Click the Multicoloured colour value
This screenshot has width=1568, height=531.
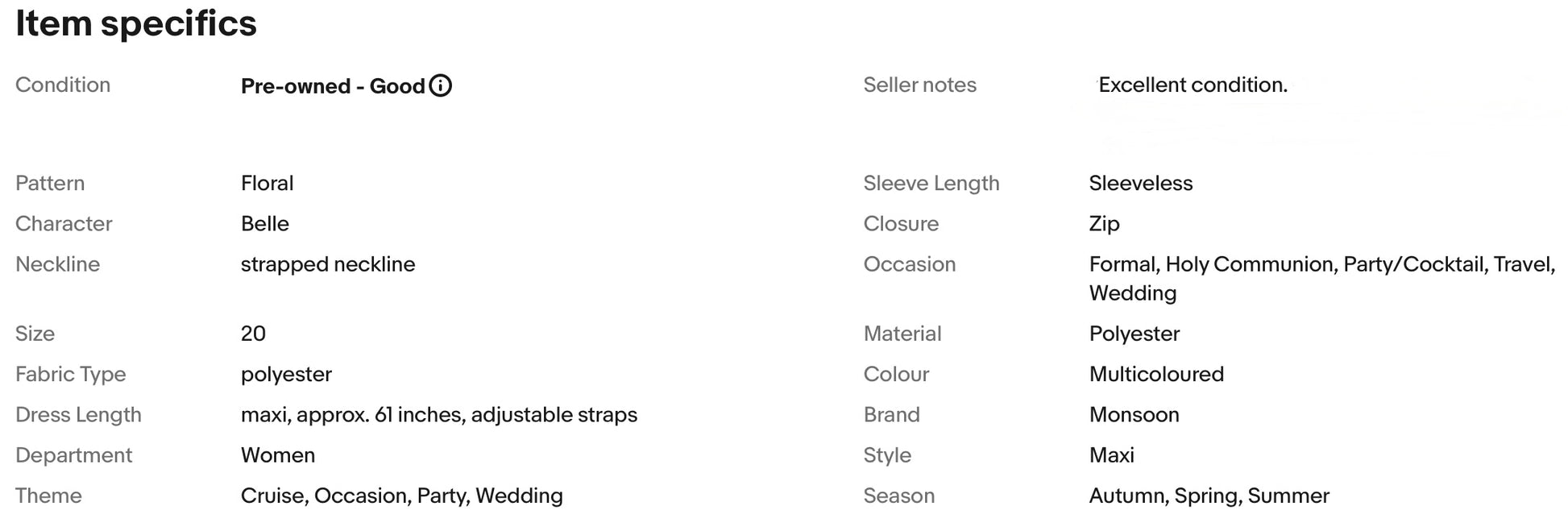click(1156, 374)
